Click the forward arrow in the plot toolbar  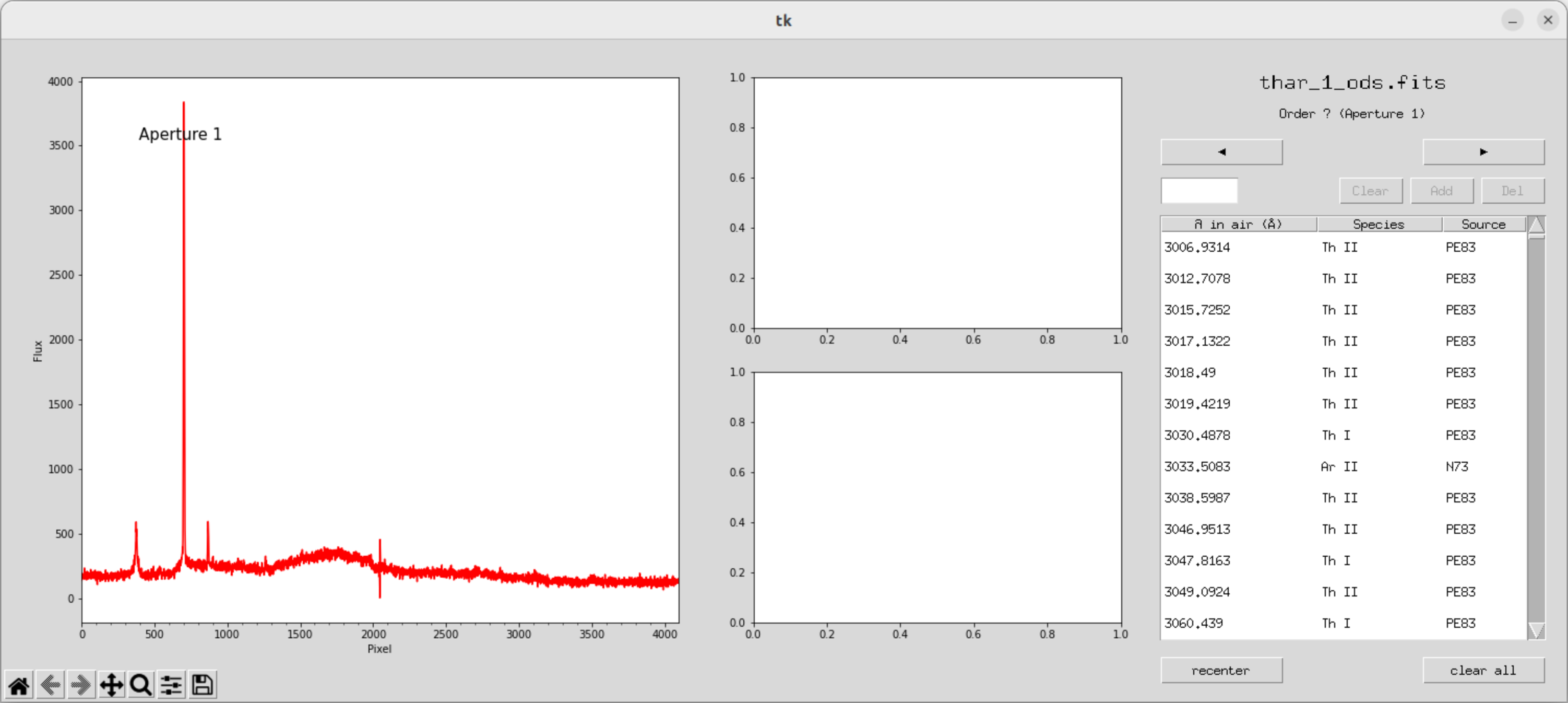point(80,685)
